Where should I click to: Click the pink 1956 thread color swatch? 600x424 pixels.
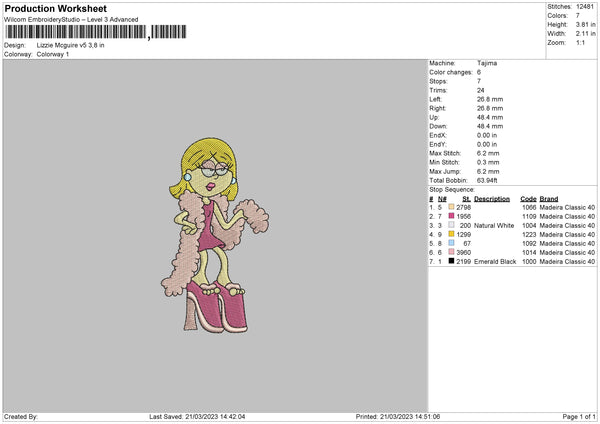[451, 216]
